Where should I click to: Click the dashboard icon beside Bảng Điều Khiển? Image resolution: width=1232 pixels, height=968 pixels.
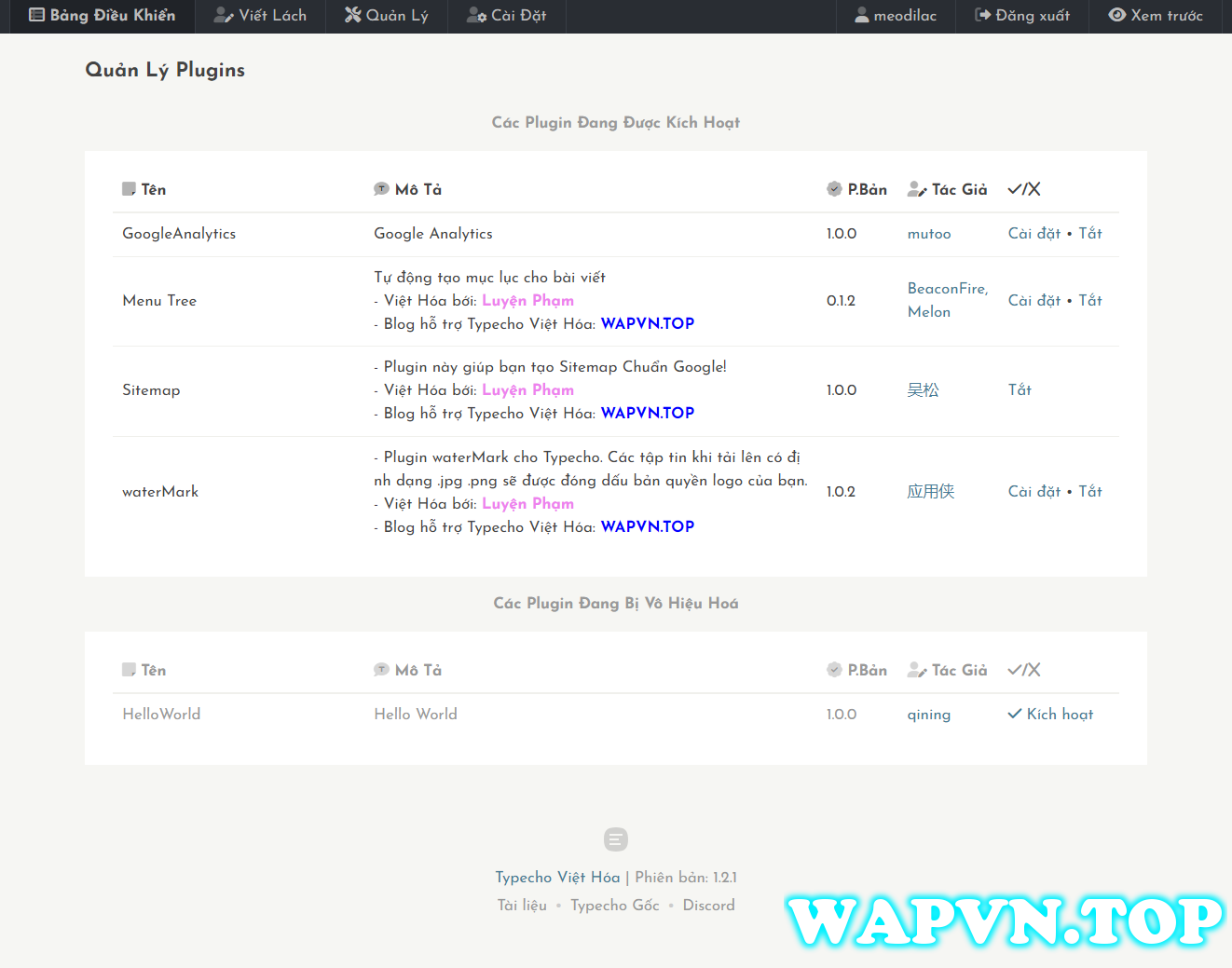pos(36,15)
